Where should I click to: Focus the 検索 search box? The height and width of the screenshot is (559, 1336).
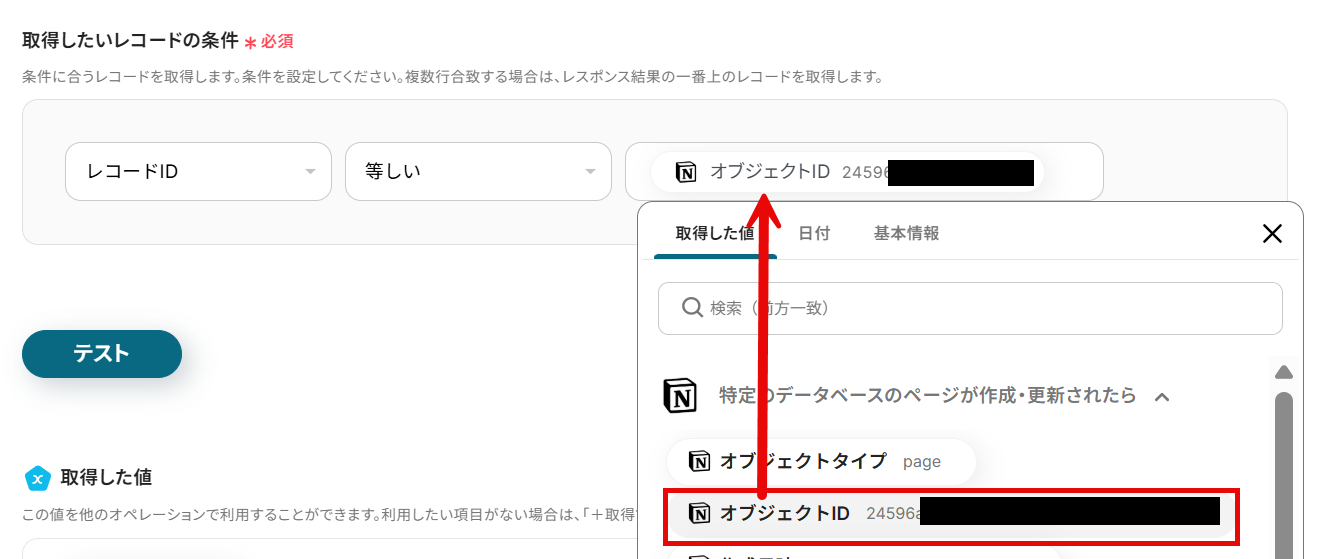pos(970,308)
